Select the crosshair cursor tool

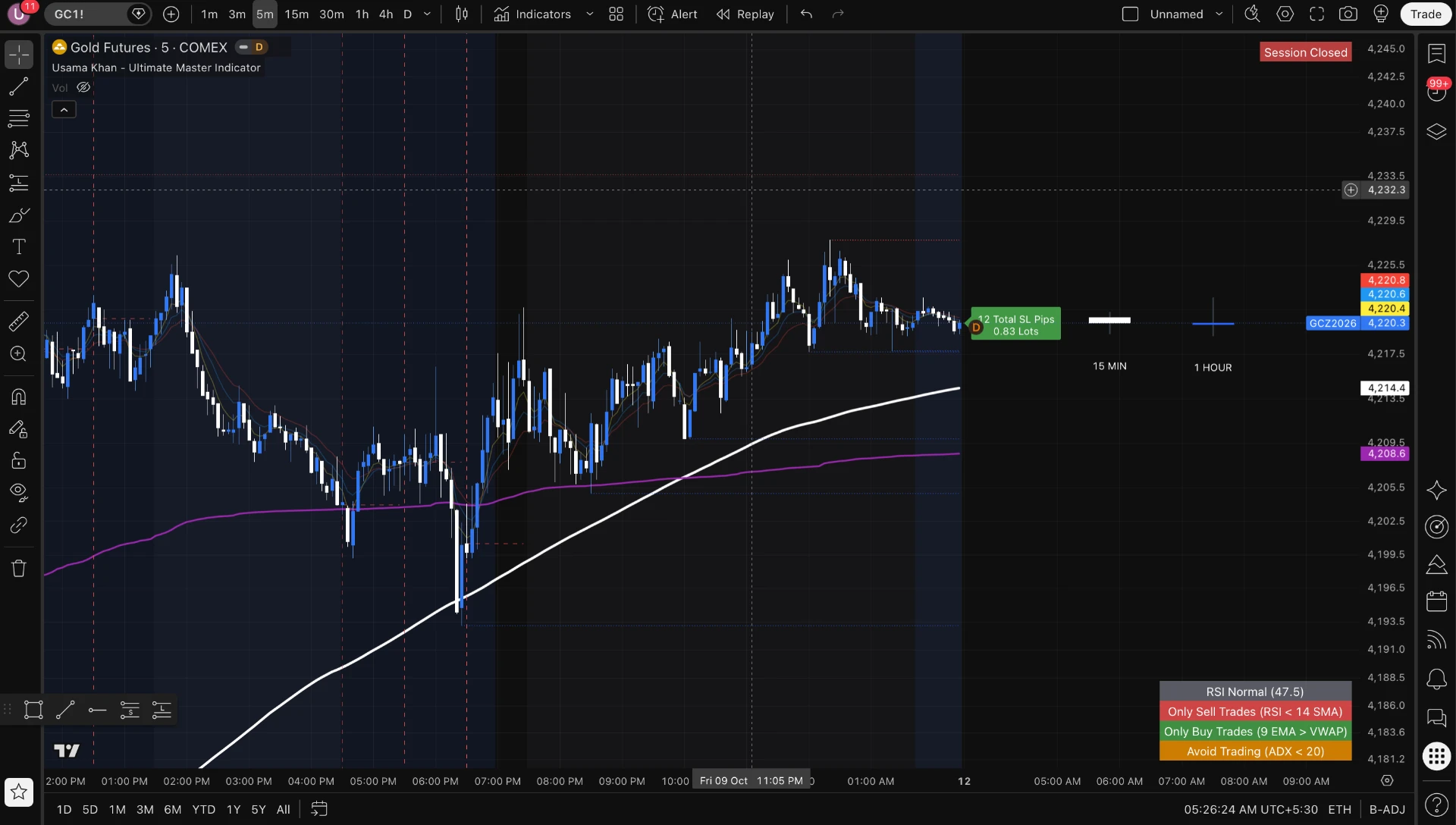click(19, 54)
